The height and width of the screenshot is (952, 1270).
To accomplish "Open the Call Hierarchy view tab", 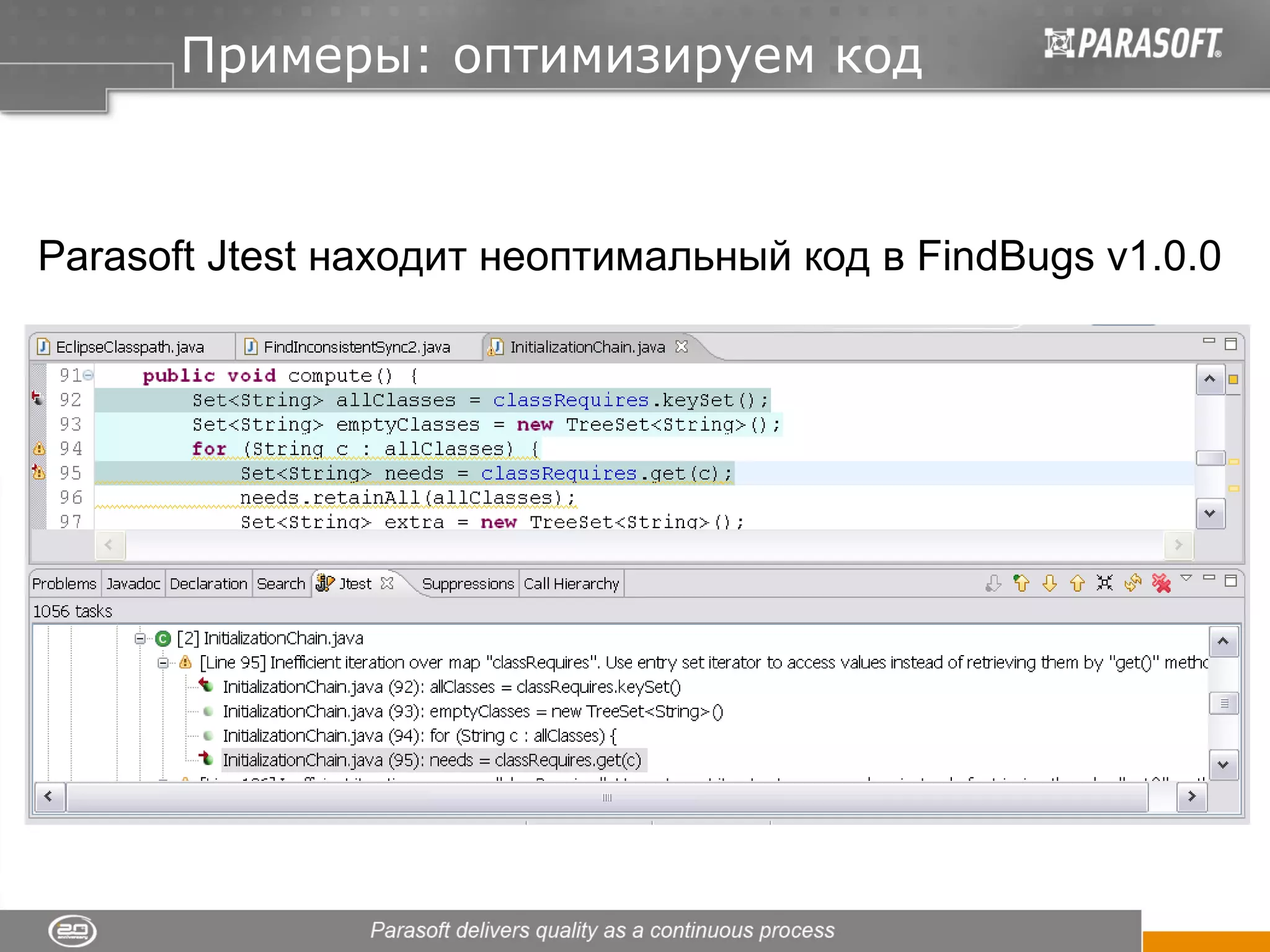I will pos(571,584).
